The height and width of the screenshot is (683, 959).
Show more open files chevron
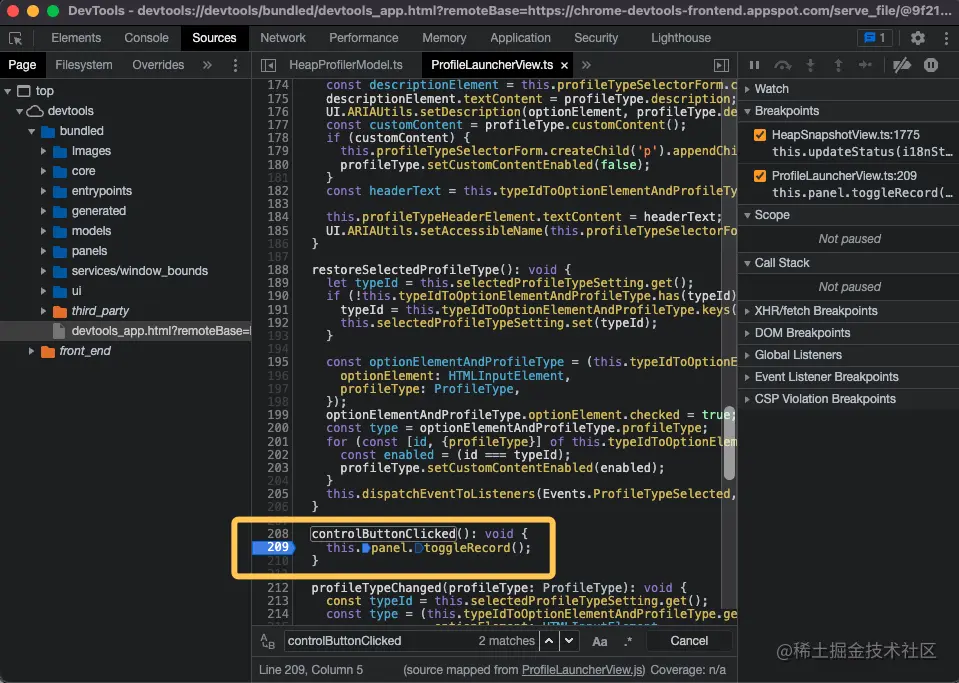[586, 65]
